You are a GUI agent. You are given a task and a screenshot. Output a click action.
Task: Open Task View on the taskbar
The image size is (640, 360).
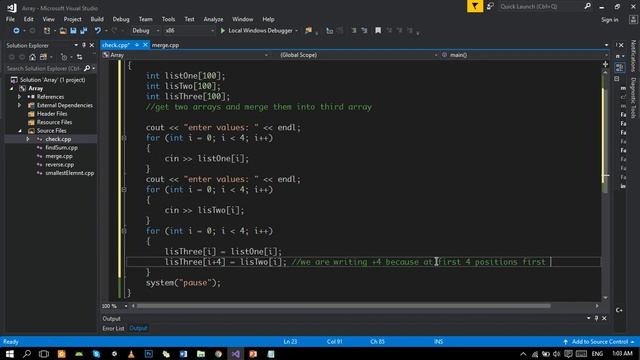tap(44, 354)
